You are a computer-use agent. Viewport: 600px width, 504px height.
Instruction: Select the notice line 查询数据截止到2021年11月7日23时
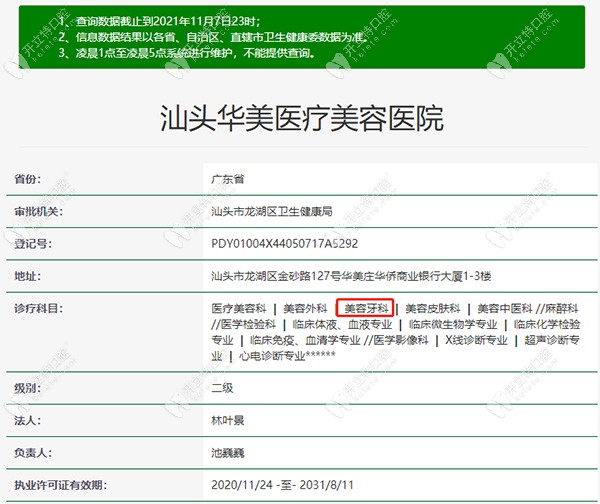[x=160, y=21]
